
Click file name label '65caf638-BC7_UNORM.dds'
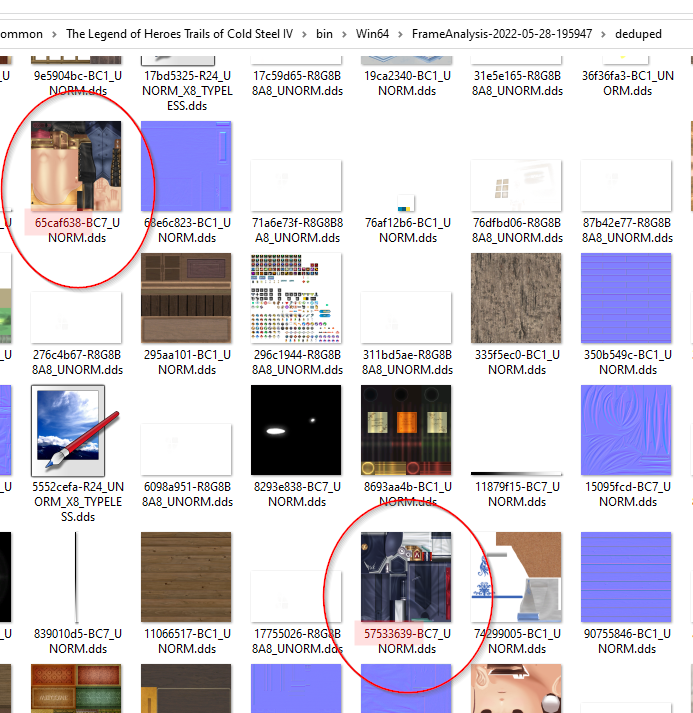coord(77,230)
